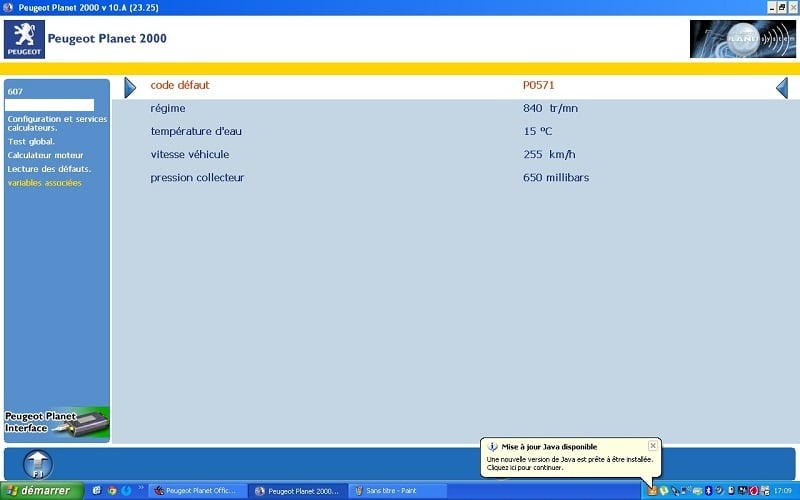The width and height of the screenshot is (800, 500).
Task: Select the code défaut row label
Action: (x=180, y=85)
